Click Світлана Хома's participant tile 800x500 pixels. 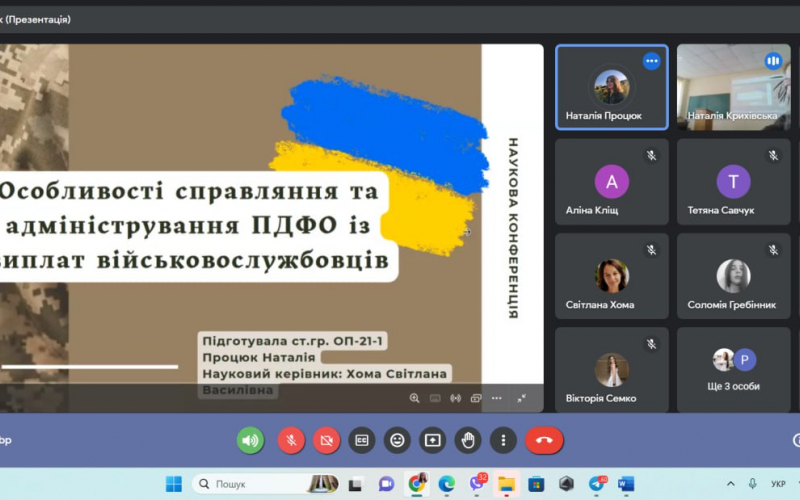pos(611,276)
